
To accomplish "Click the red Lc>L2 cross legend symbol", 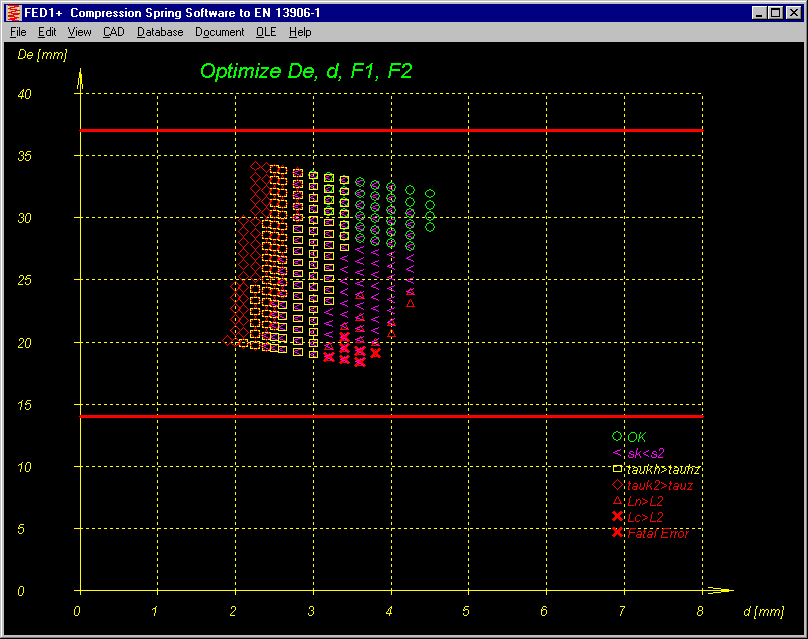I will tap(617, 517).
